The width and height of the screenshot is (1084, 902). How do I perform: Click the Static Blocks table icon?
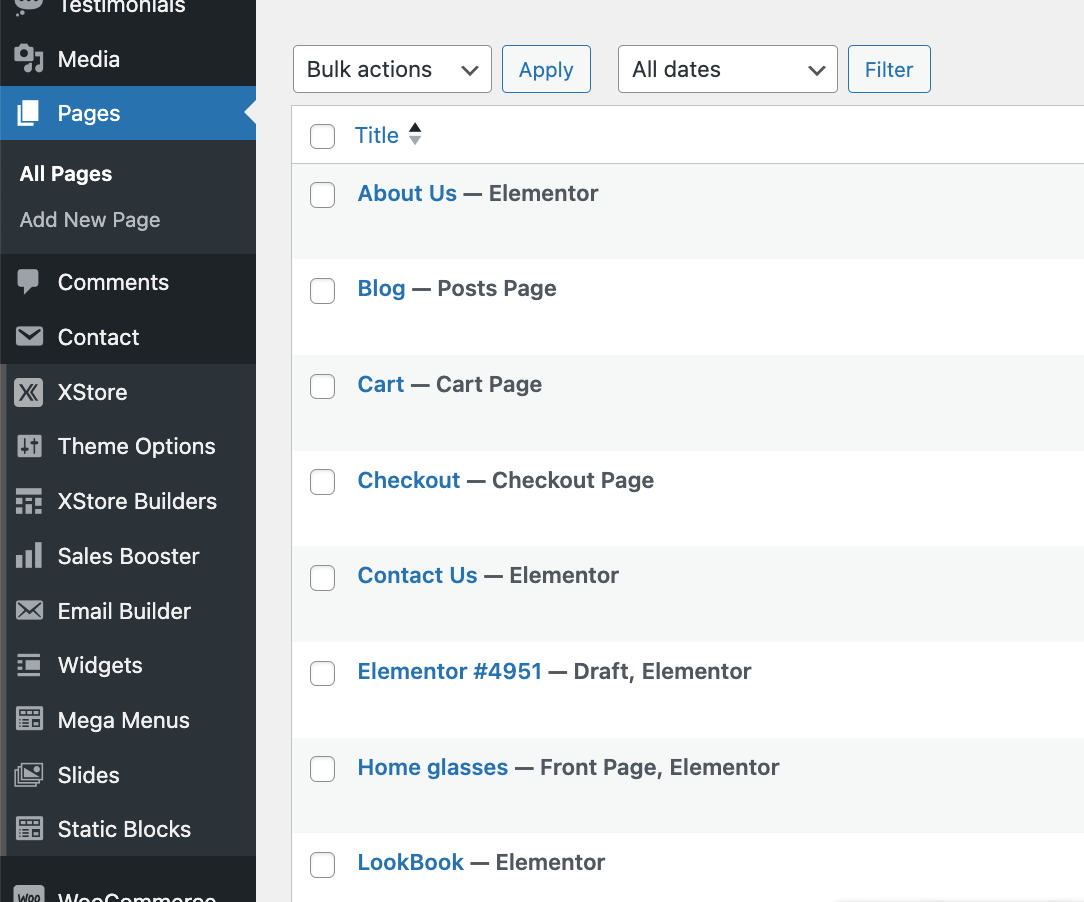pyautogui.click(x=29, y=828)
